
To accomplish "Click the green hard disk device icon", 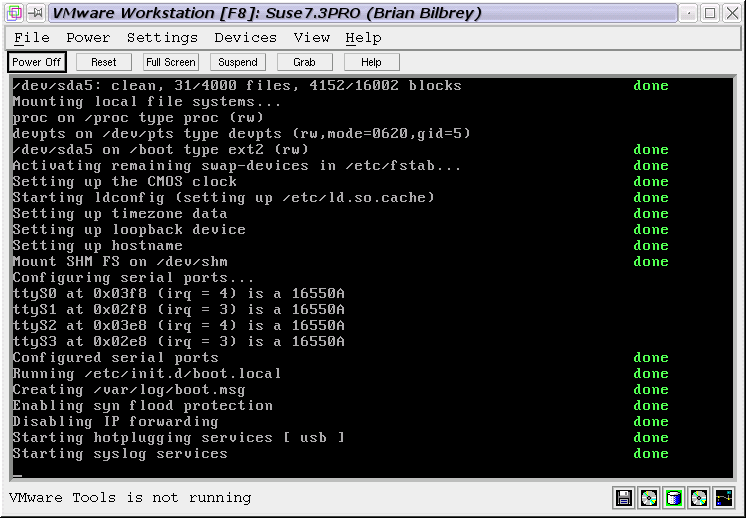I will click(674, 498).
